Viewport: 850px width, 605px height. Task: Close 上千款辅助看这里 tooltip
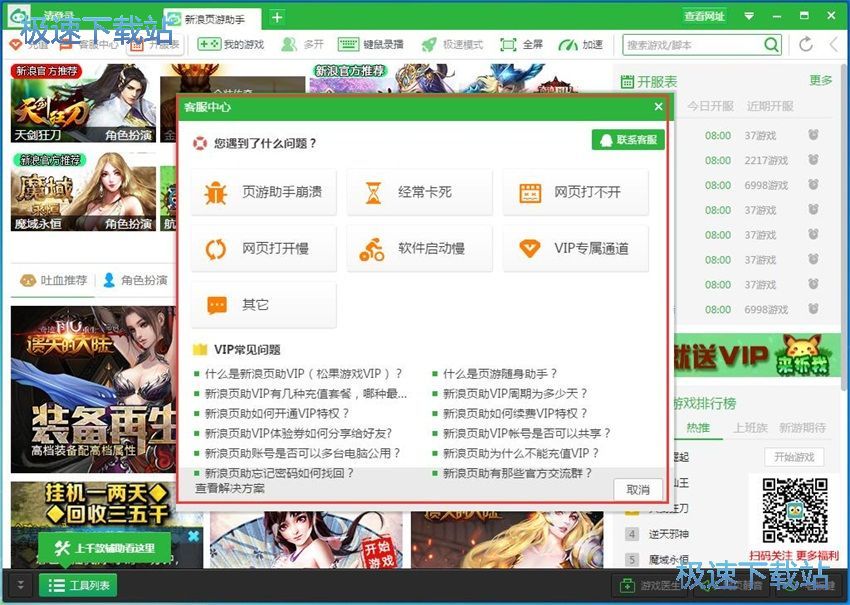coord(194,536)
